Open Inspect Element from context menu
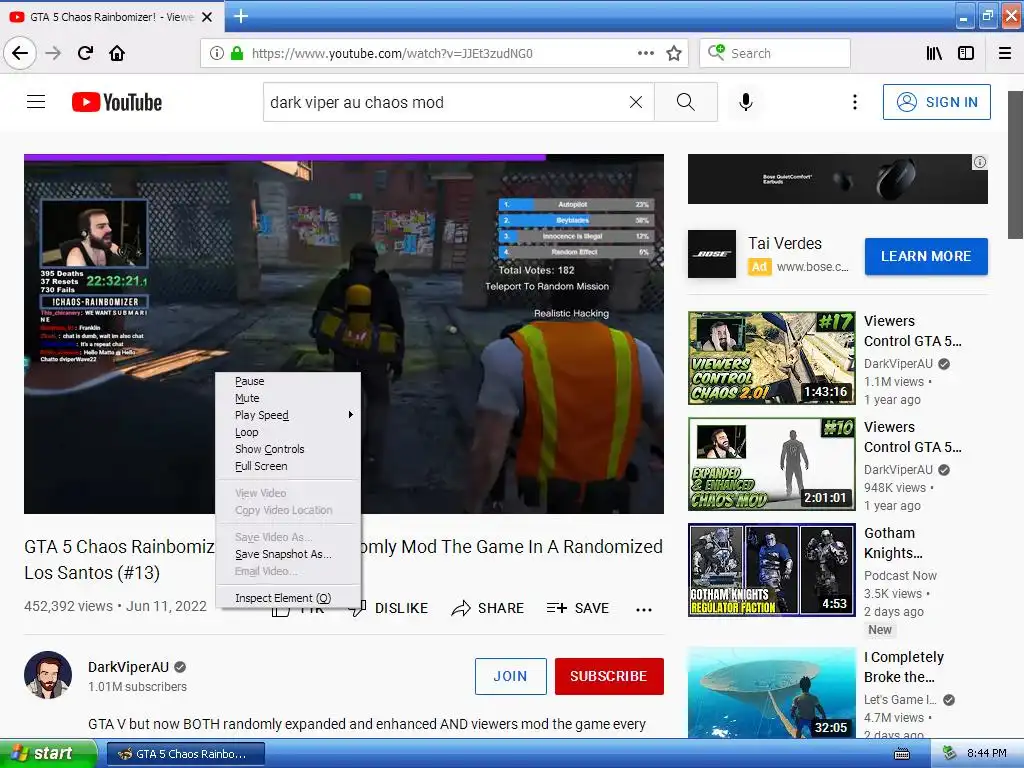The height and width of the screenshot is (768, 1024). [288, 598]
